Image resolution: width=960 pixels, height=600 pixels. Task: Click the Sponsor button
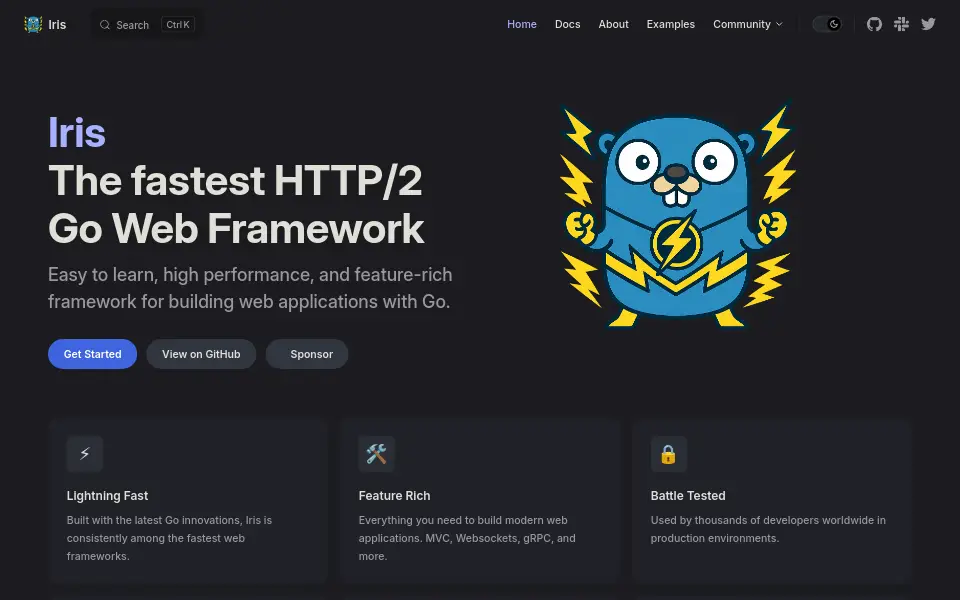[x=307, y=354]
